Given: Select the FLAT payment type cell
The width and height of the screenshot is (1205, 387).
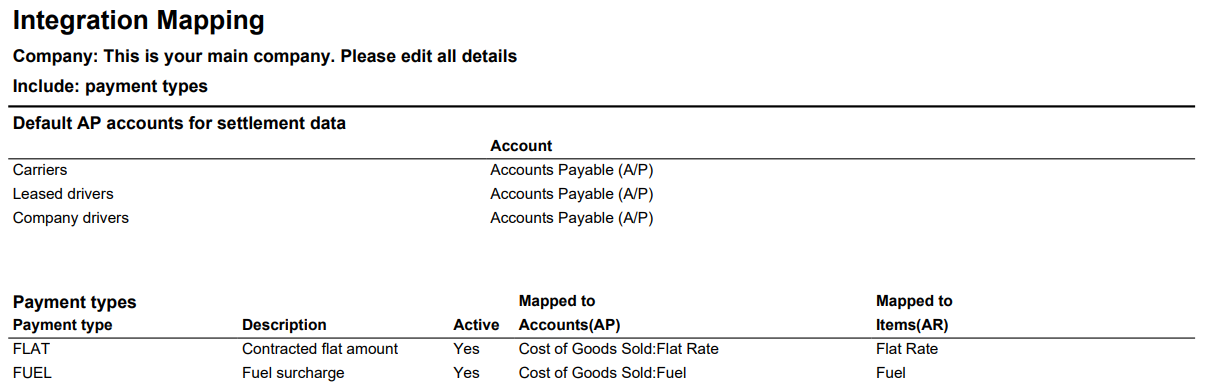Looking at the screenshot, I should [x=31, y=349].
